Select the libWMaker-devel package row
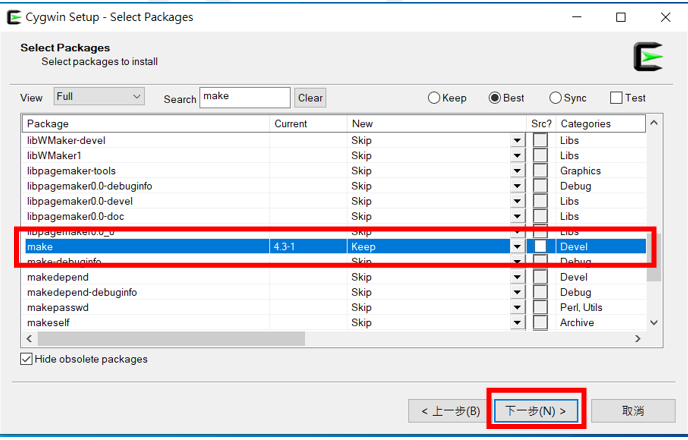 334,140
